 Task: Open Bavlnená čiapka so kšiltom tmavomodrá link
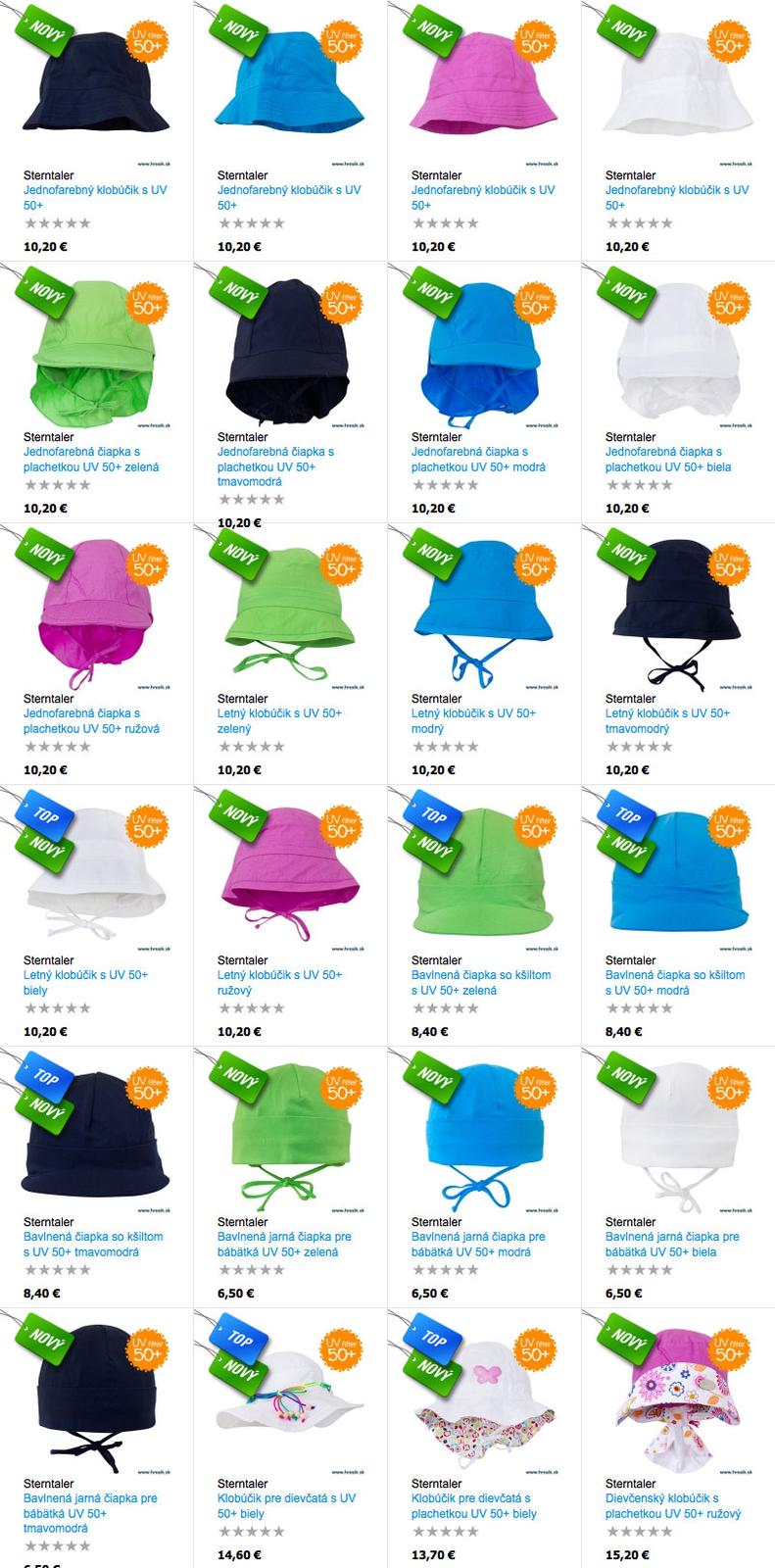[93, 1245]
